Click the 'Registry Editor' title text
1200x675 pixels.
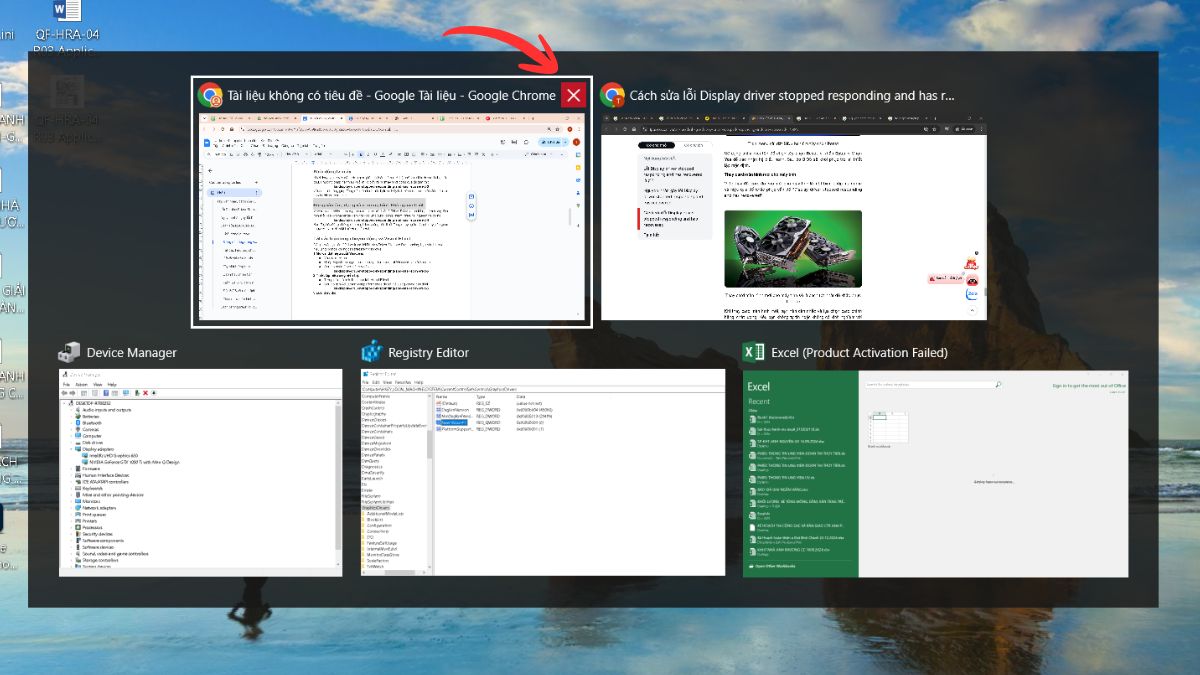tap(429, 352)
